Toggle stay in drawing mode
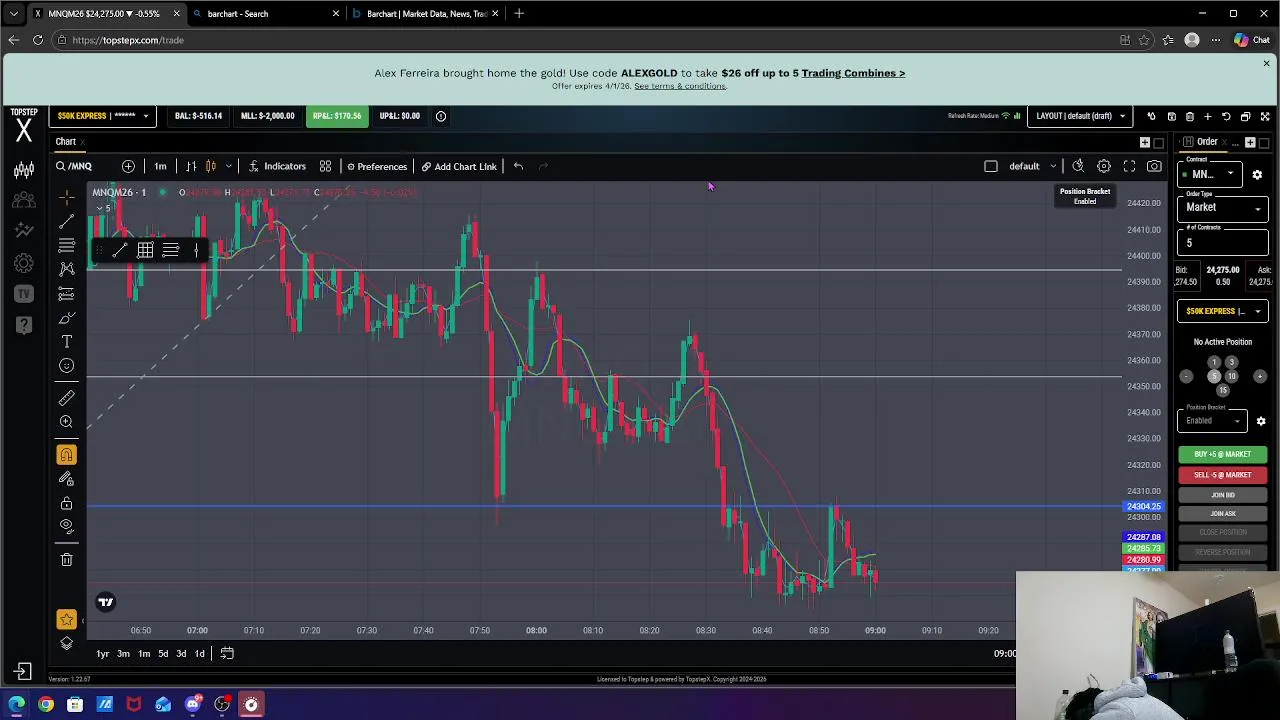The width and height of the screenshot is (1280, 720). pos(66,479)
